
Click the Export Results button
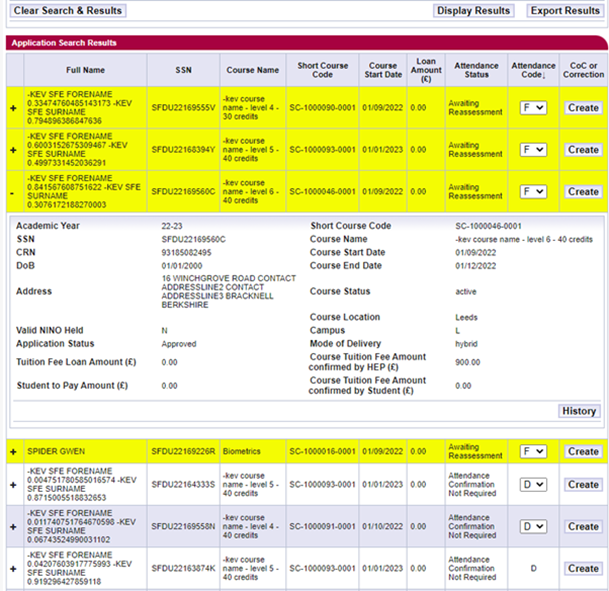coord(564,10)
